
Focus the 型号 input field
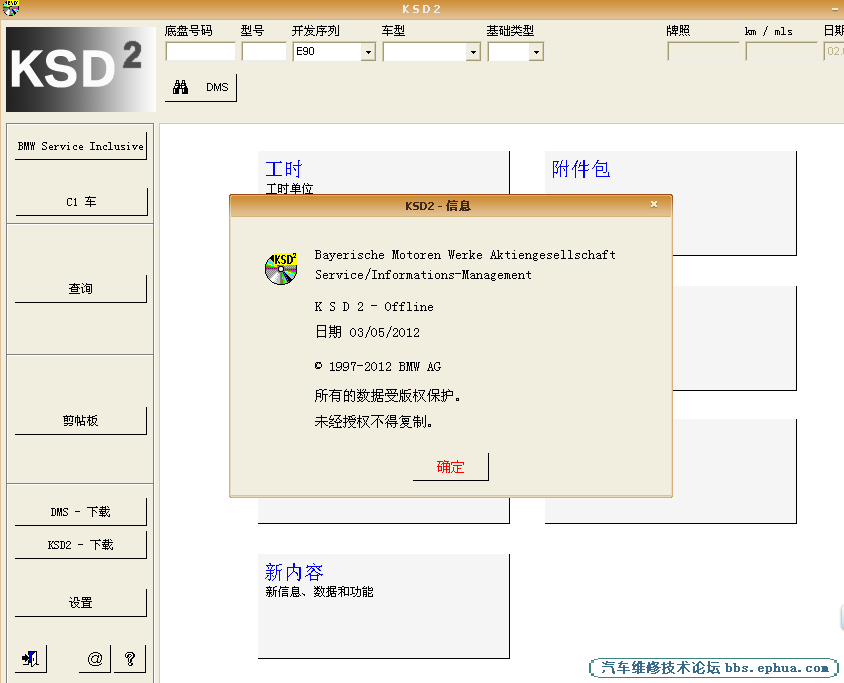tap(264, 52)
